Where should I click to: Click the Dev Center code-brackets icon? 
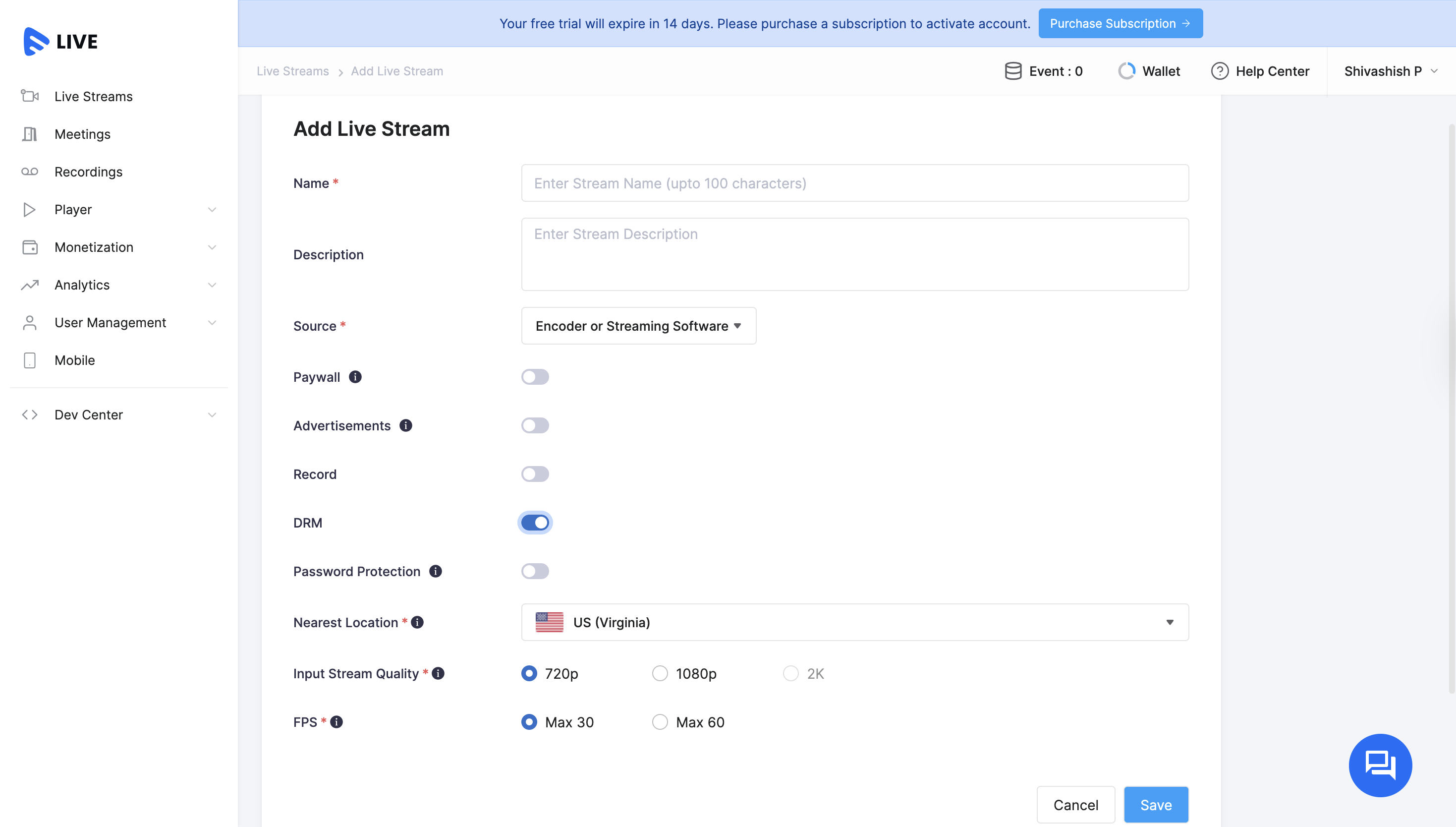tap(30, 414)
